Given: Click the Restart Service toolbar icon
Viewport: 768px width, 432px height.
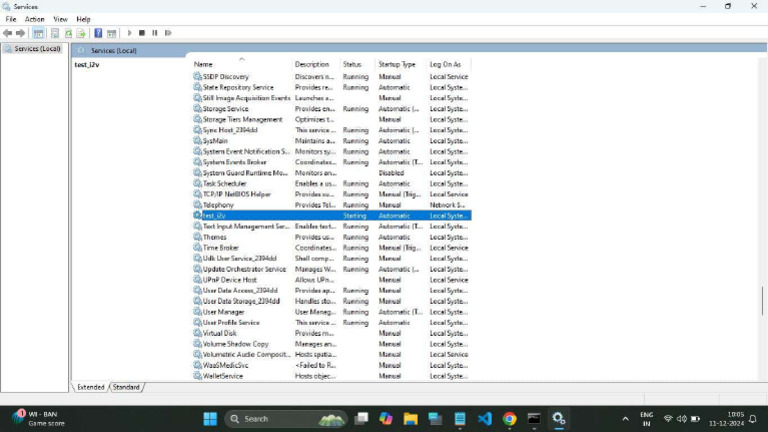Looking at the screenshot, I should pyautogui.click(x=168, y=33).
